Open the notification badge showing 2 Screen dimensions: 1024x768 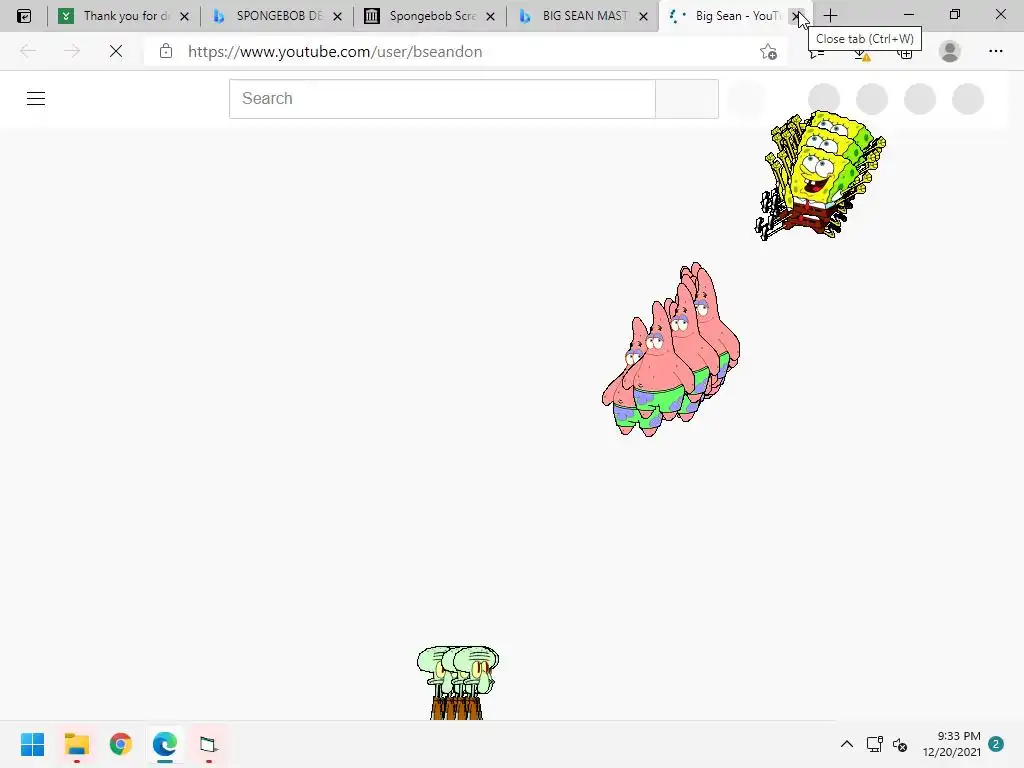point(996,744)
